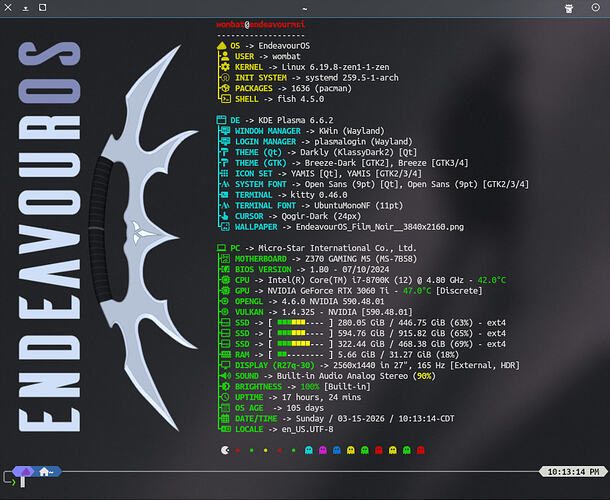Click the Pac-Man icon in the color row
610x500 pixels.
point(225,450)
